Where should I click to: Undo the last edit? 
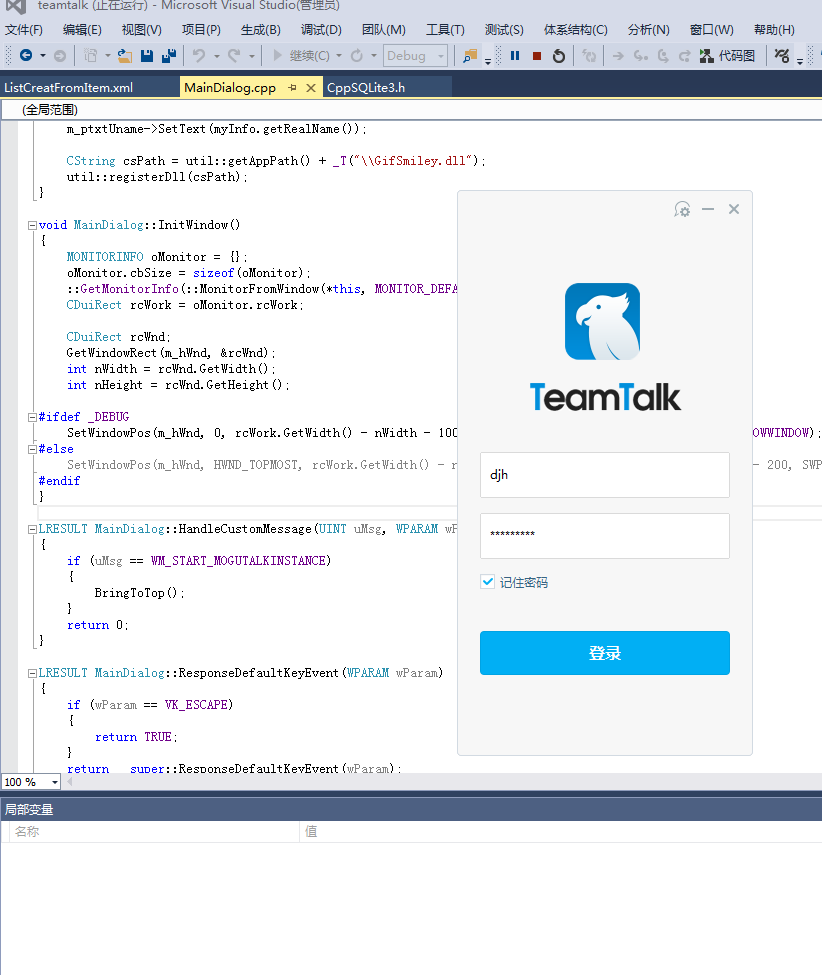[199, 56]
